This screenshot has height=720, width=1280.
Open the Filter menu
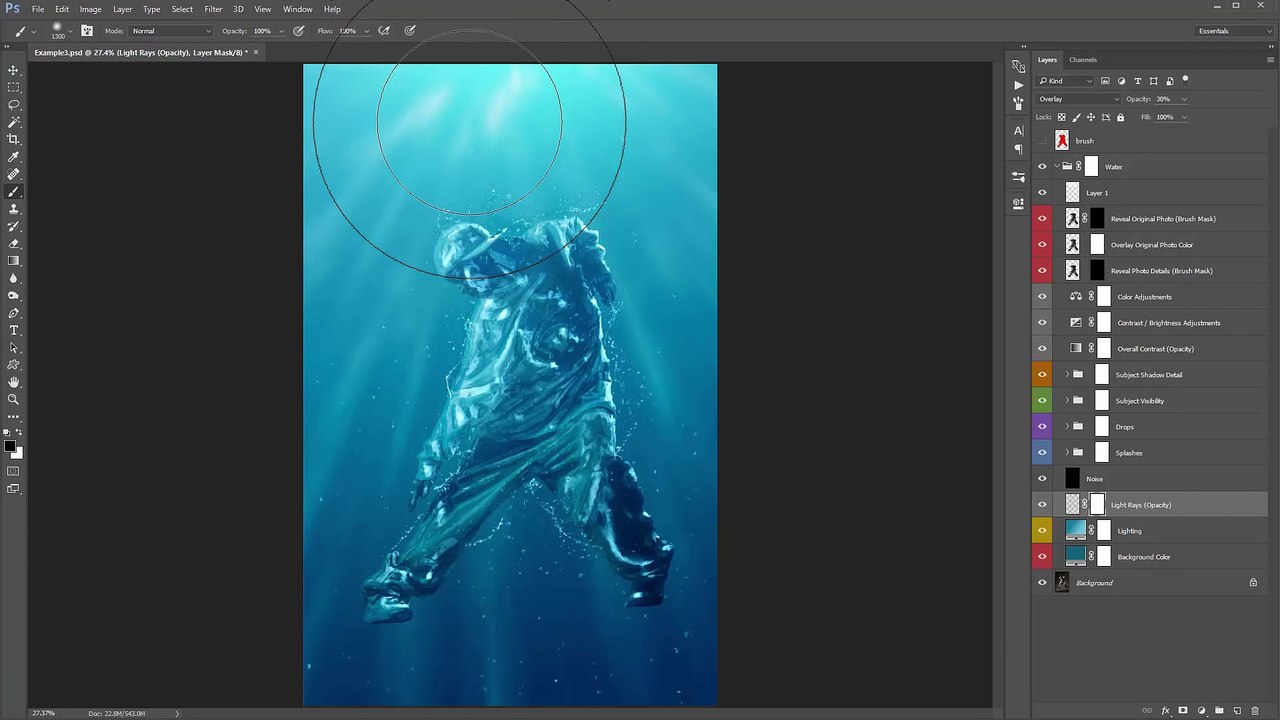[x=213, y=9]
